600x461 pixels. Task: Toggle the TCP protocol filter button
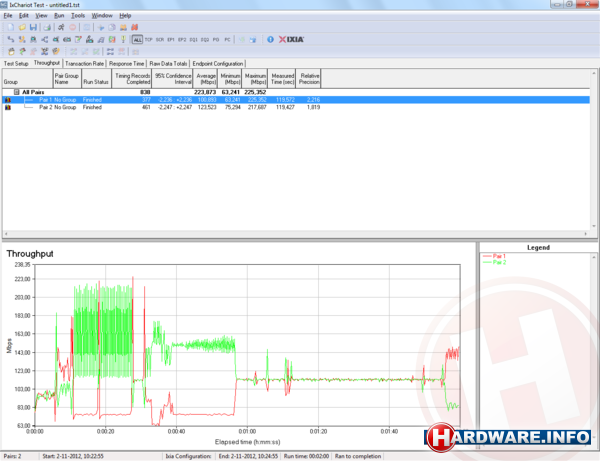149,39
